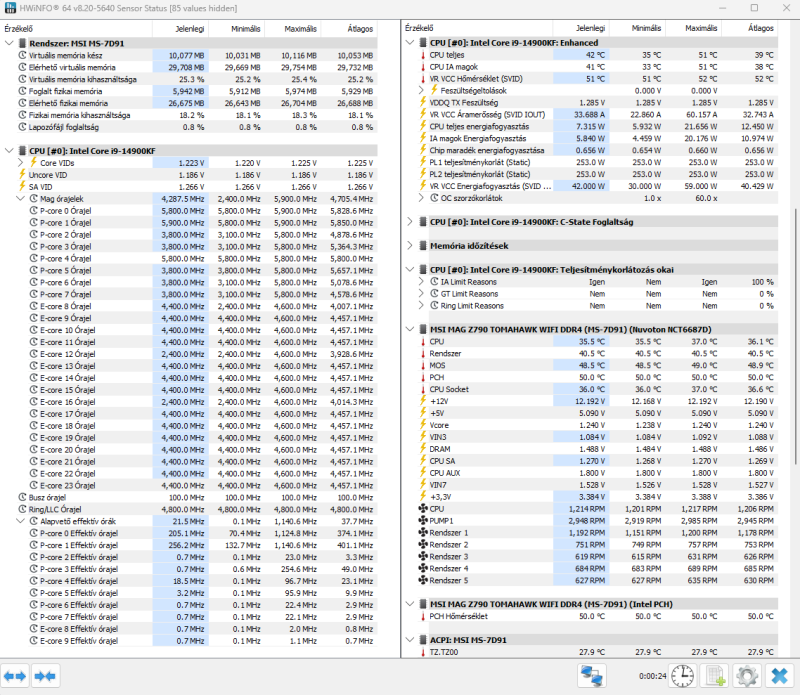Start logging with the sheet plus icon

click(x=714, y=676)
